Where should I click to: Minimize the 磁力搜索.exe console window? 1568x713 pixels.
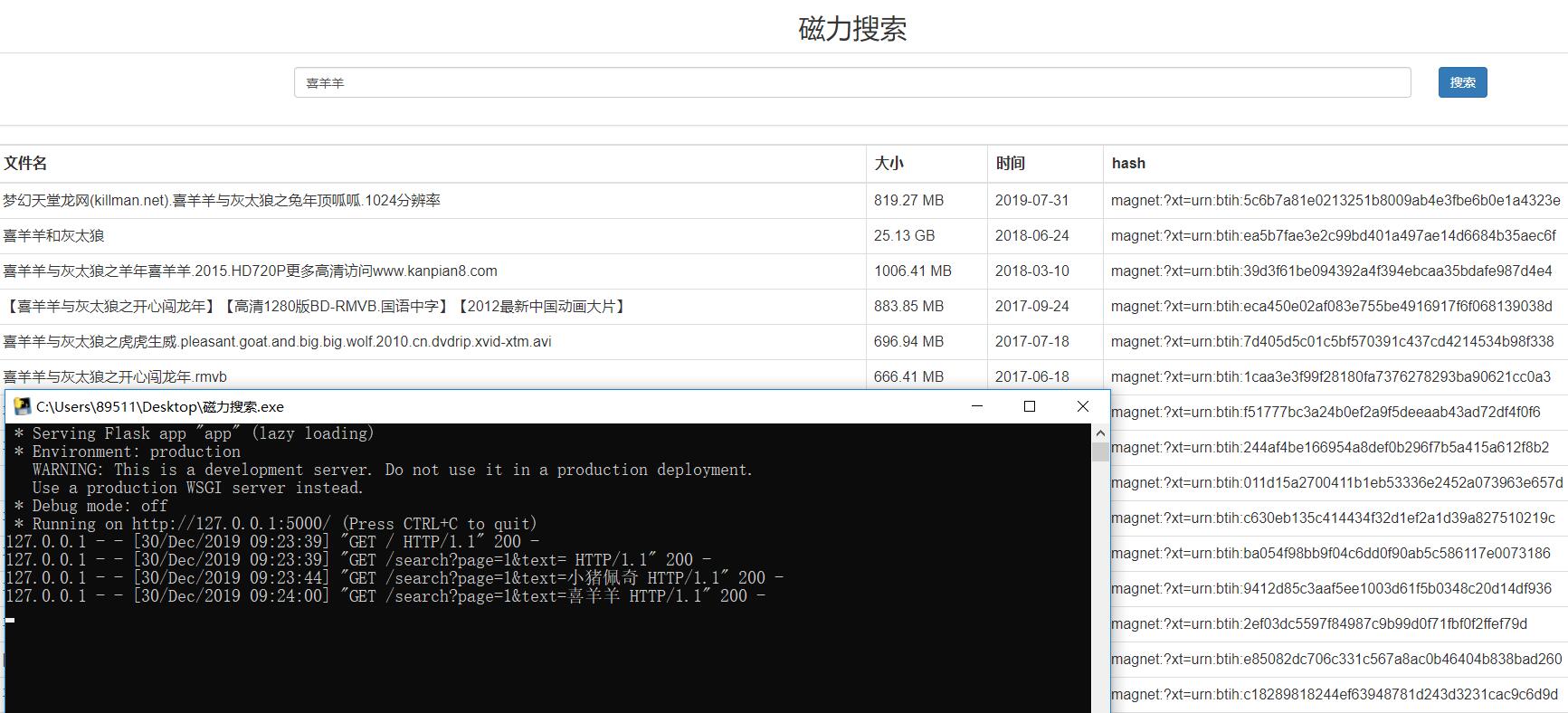pos(976,406)
